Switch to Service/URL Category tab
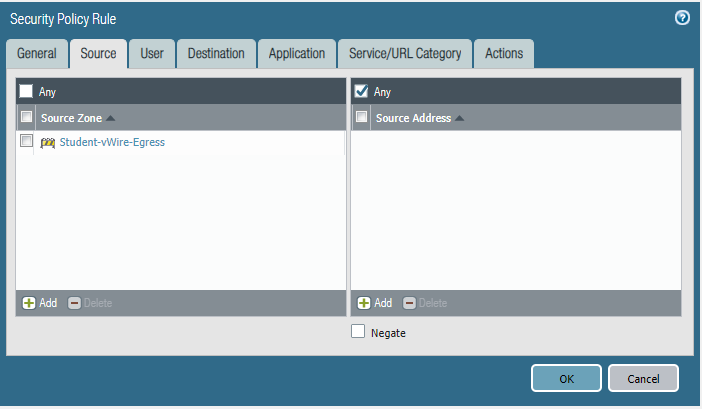Image resolution: width=702 pixels, height=409 pixels. (x=405, y=54)
